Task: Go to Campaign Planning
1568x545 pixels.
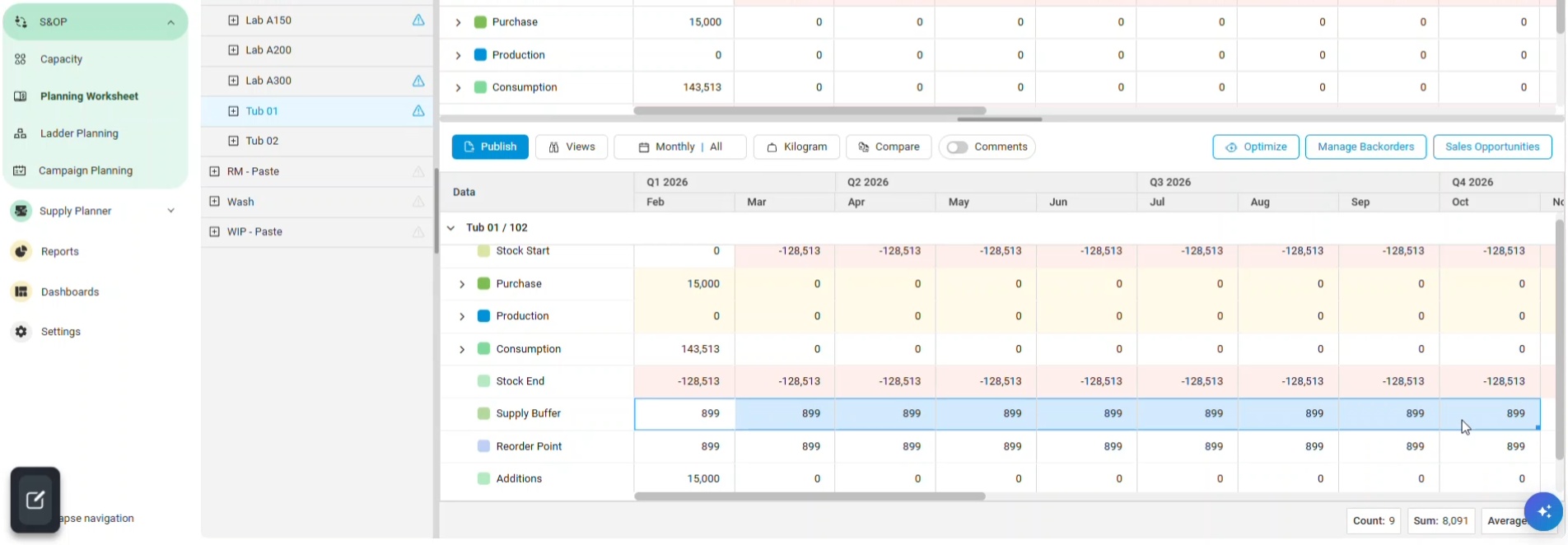Action: (85, 170)
